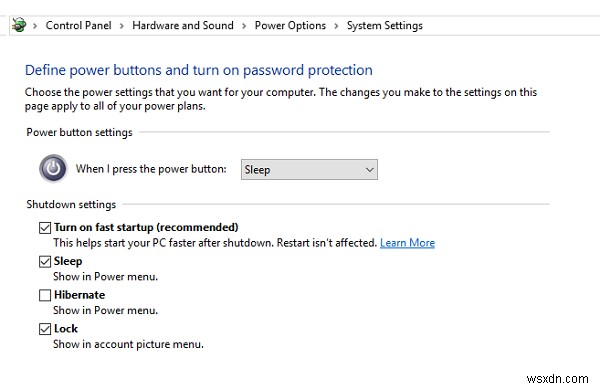
Task: Expand chevron after Hardware and Sound
Action: pos(244,26)
